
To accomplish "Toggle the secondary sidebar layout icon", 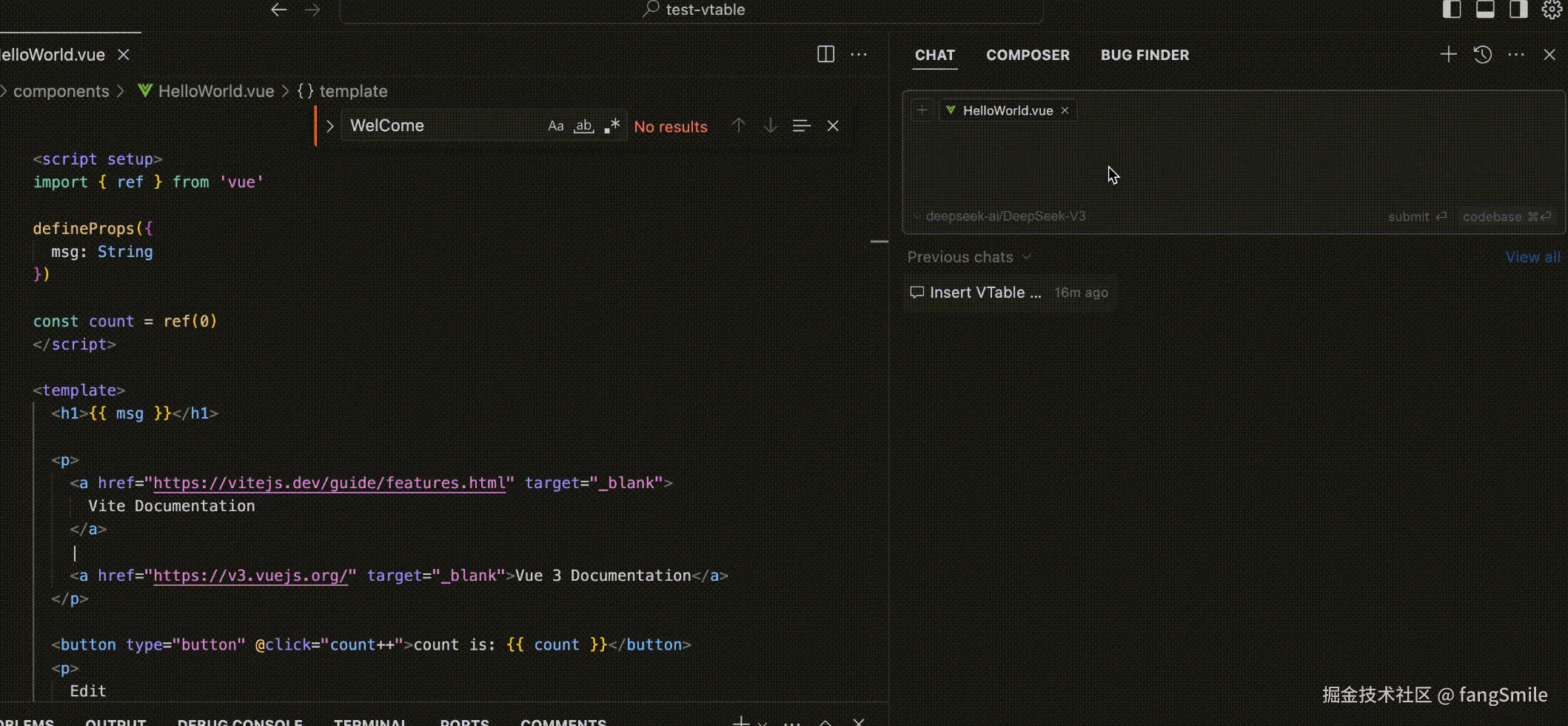I will pos(1518,10).
